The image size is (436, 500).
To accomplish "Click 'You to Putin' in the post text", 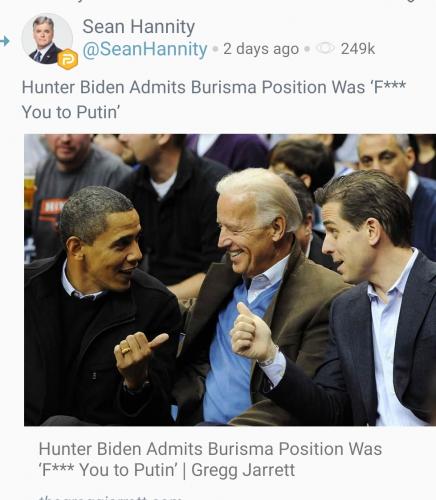I will coord(70,112).
